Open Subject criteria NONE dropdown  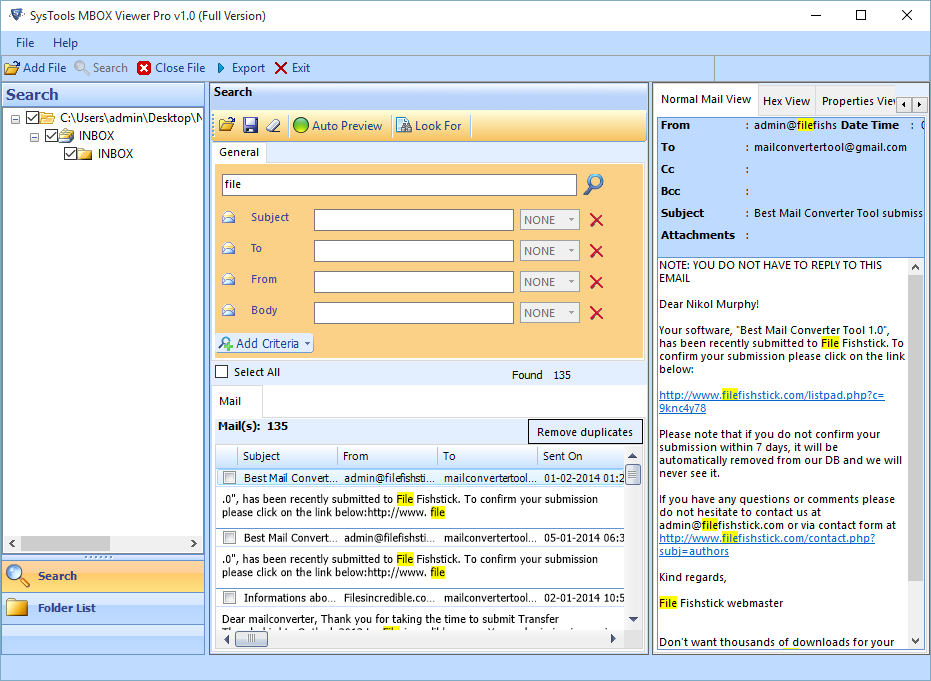(550, 220)
